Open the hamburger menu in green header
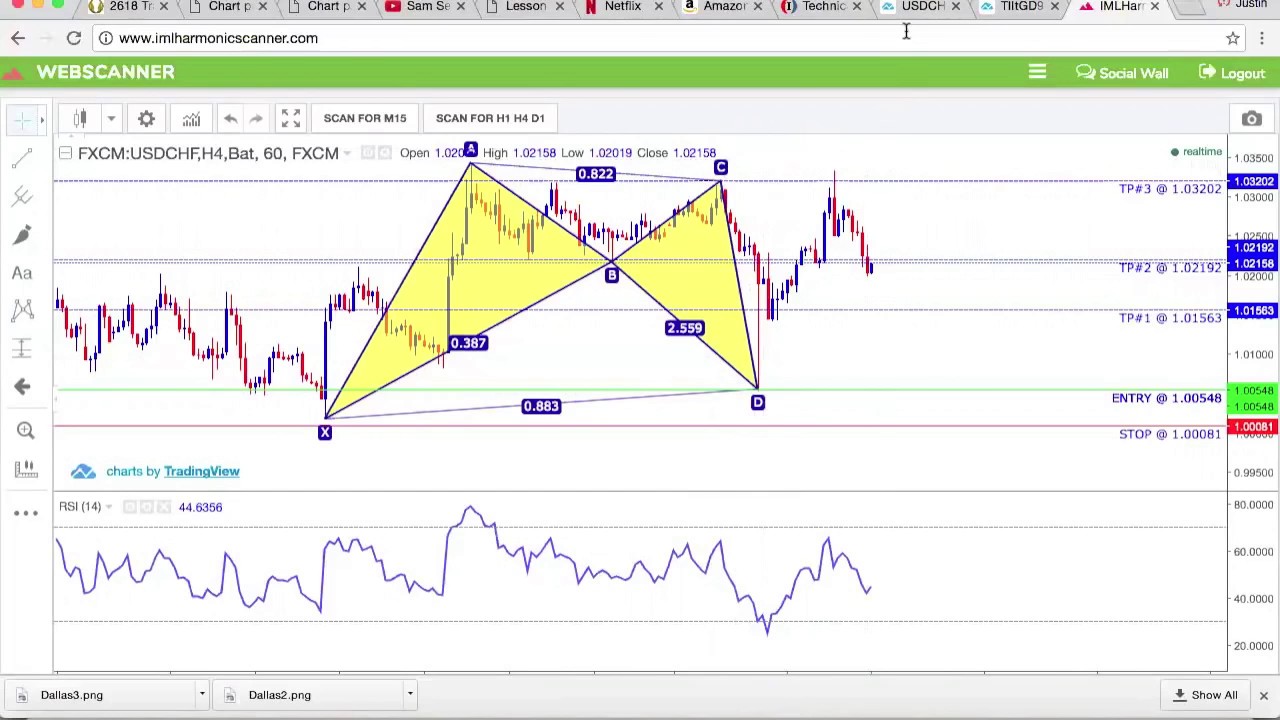 (1037, 72)
